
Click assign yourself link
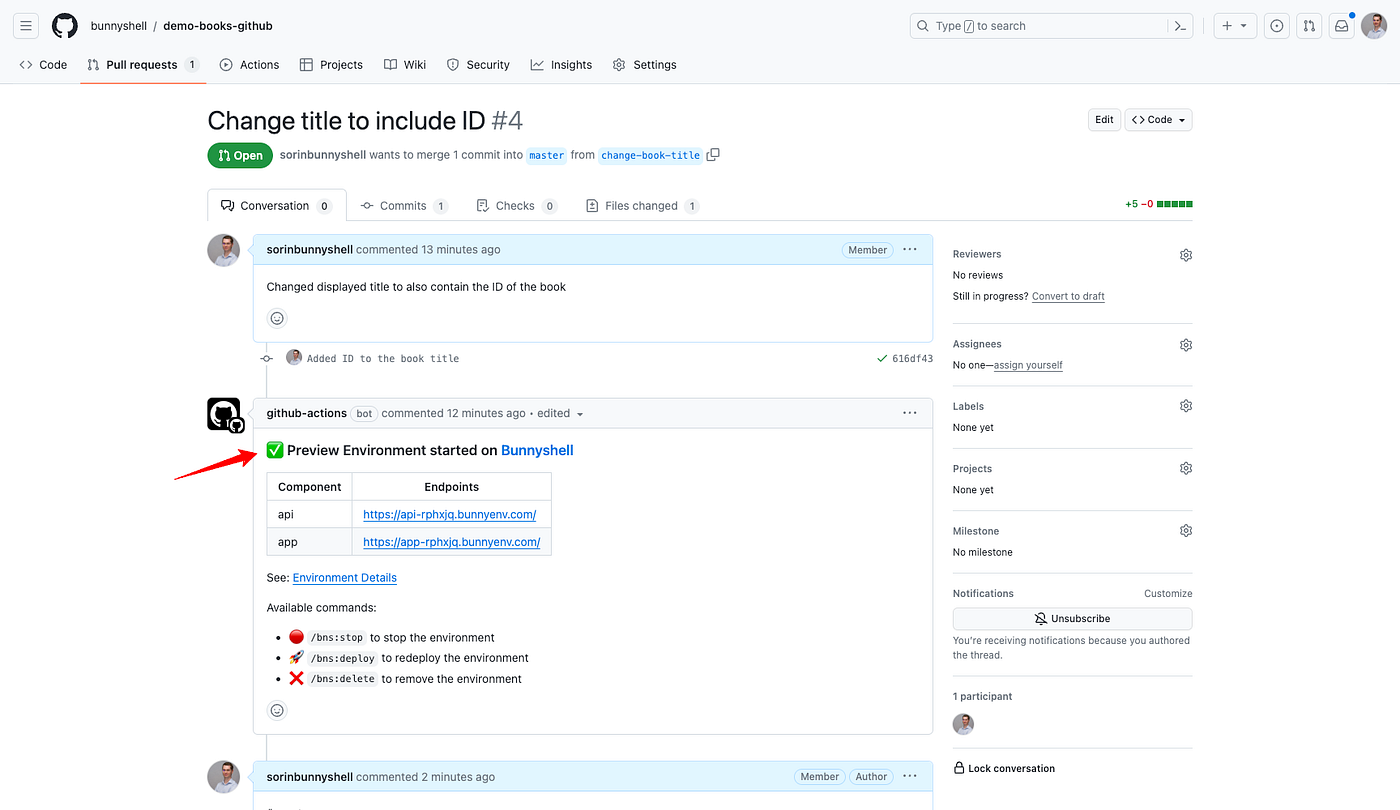pyautogui.click(x=1028, y=365)
